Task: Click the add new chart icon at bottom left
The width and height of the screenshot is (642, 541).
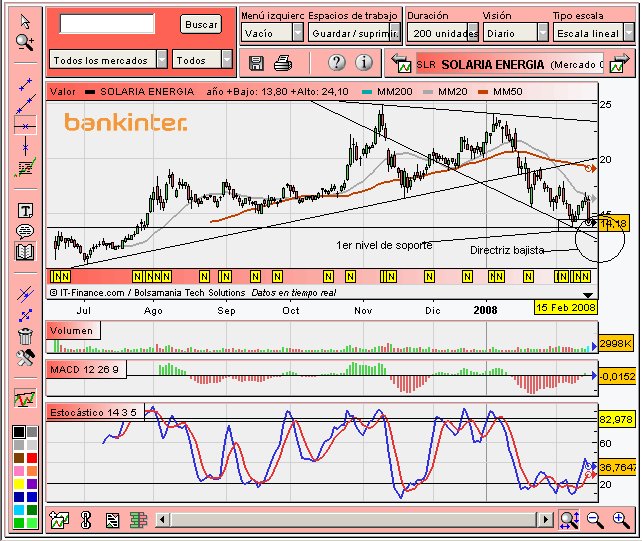Action: coord(59,520)
